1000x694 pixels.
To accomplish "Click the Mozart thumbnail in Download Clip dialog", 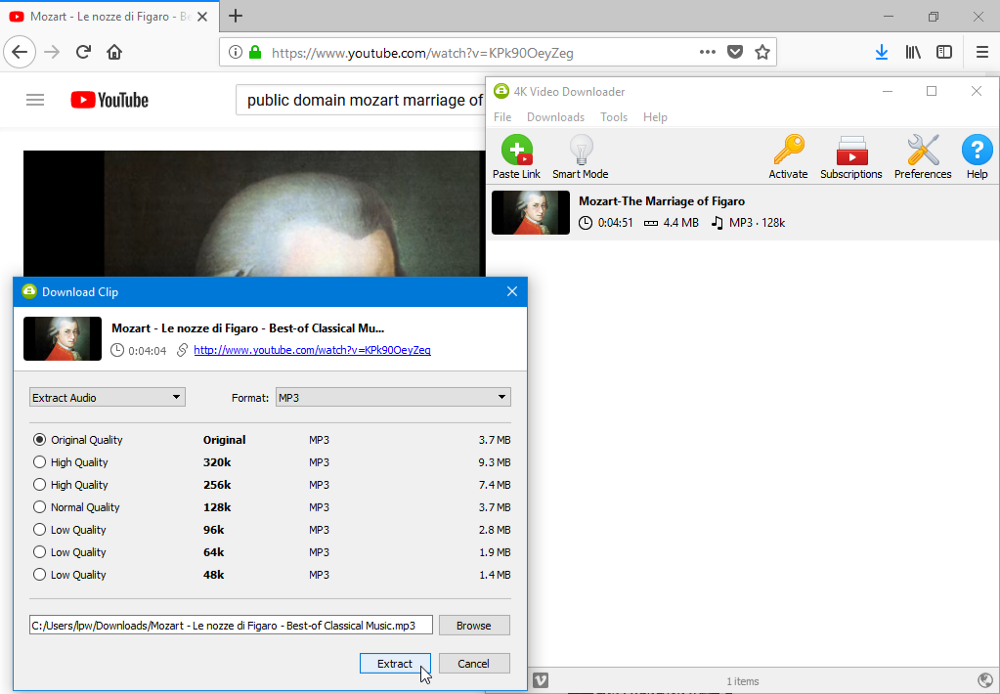I will pyautogui.click(x=62, y=339).
